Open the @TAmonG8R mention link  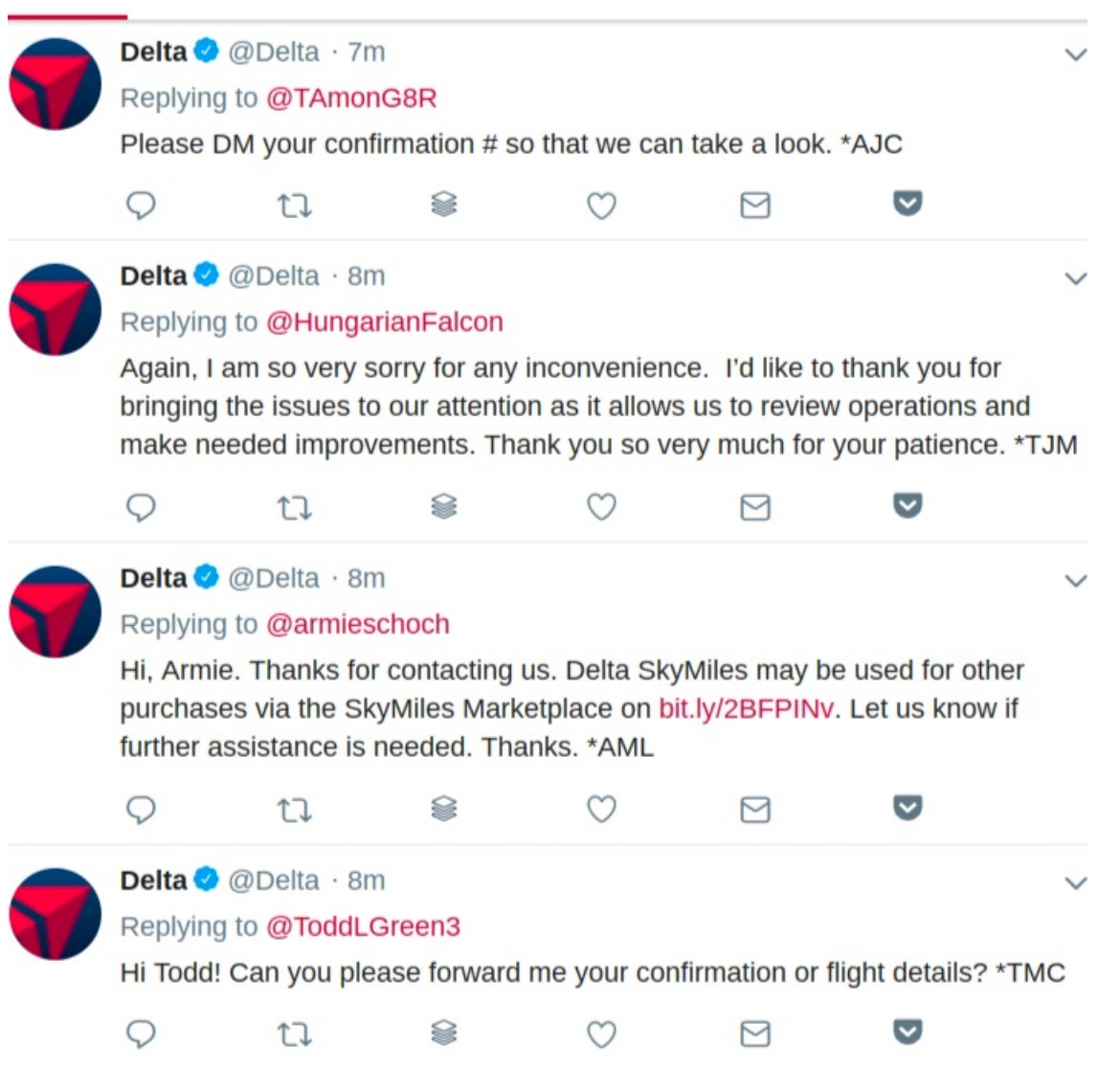coord(350,98)
